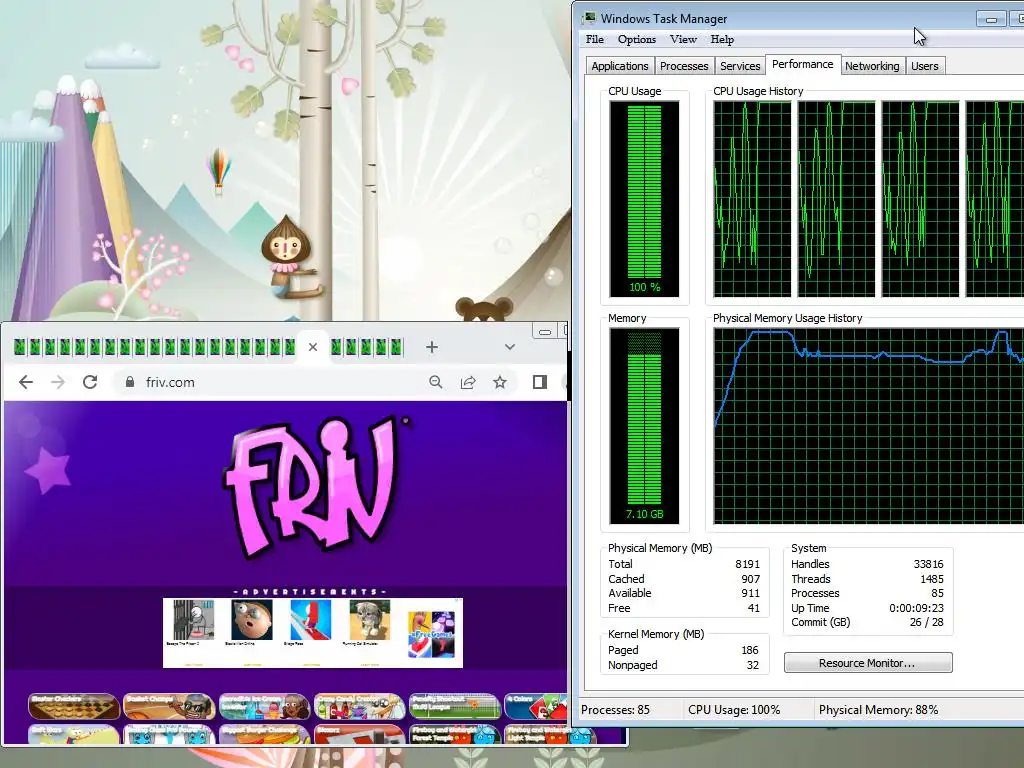Click 'Physical Memory: 88%' in the status bar
This screenshot has height=768, width=1024.
(878, 710)
